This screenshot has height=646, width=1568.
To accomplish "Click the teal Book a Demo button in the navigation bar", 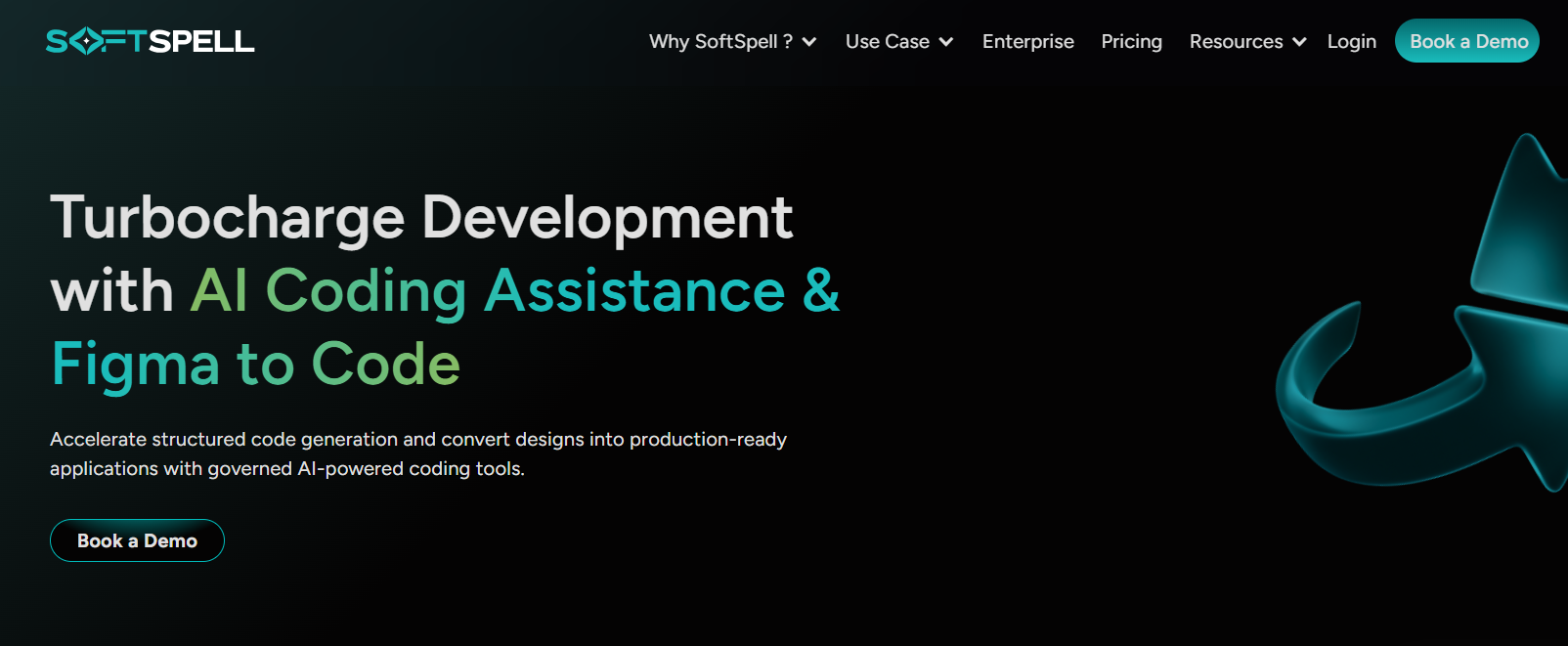I will pyautogui.click(x=1467, y=41).
